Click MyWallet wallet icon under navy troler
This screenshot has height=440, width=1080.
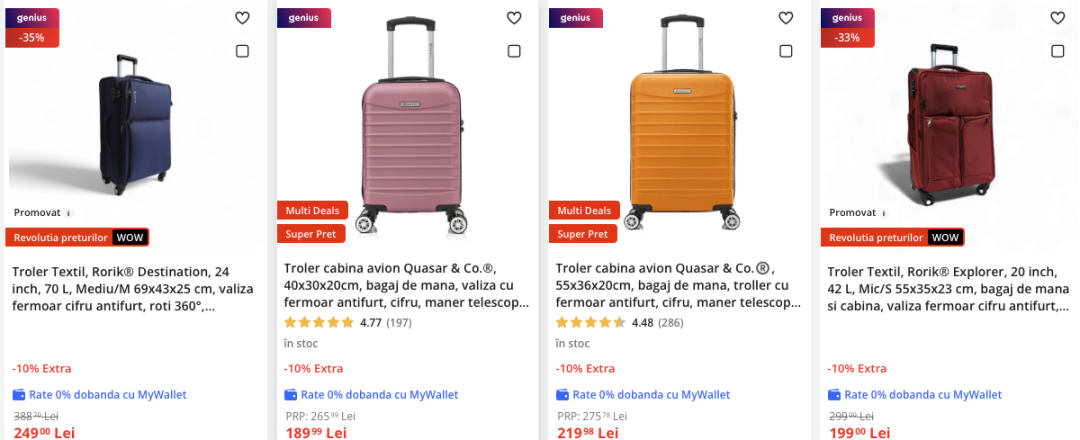19,395
